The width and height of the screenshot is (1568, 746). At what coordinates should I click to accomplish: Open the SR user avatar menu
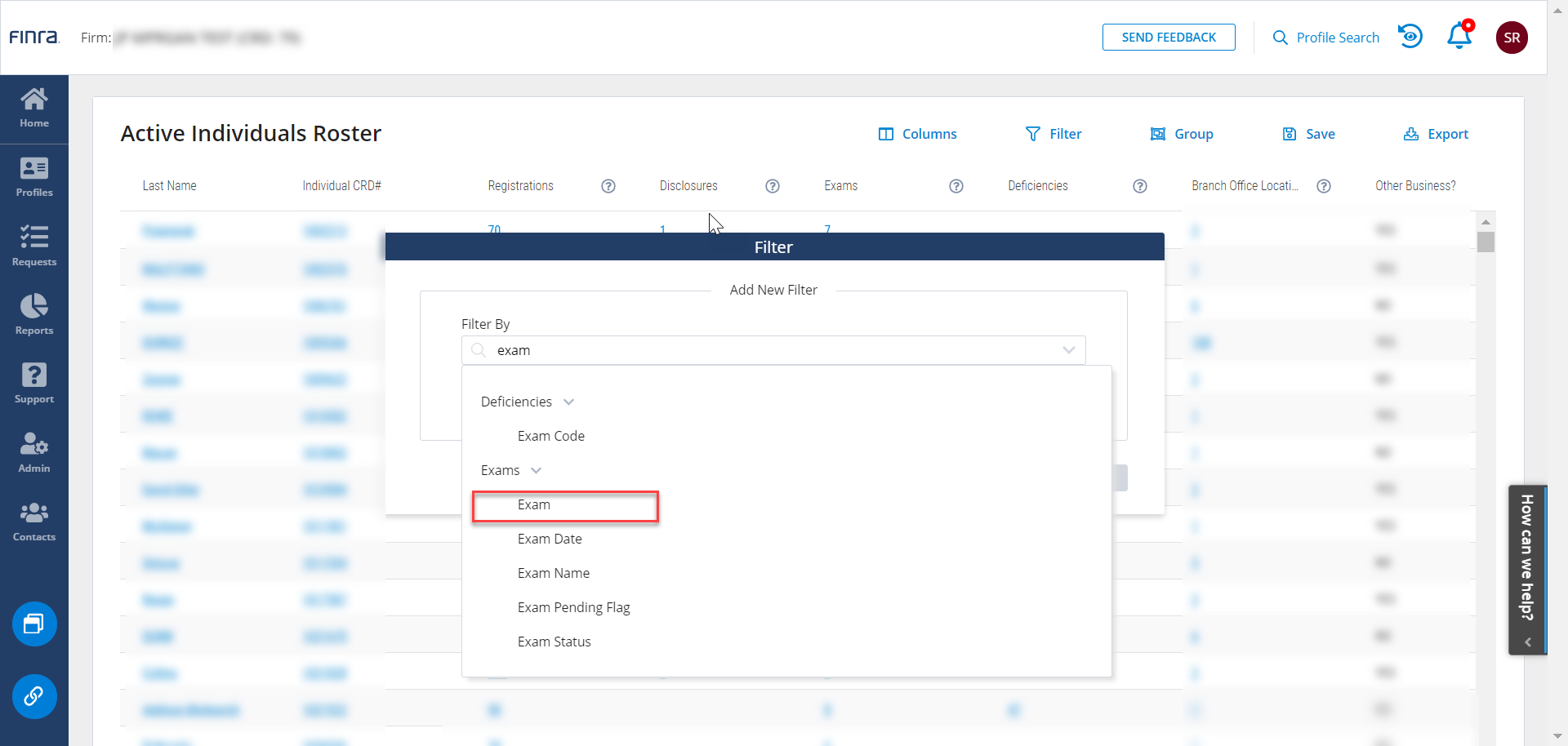[x=1511, y=38]
